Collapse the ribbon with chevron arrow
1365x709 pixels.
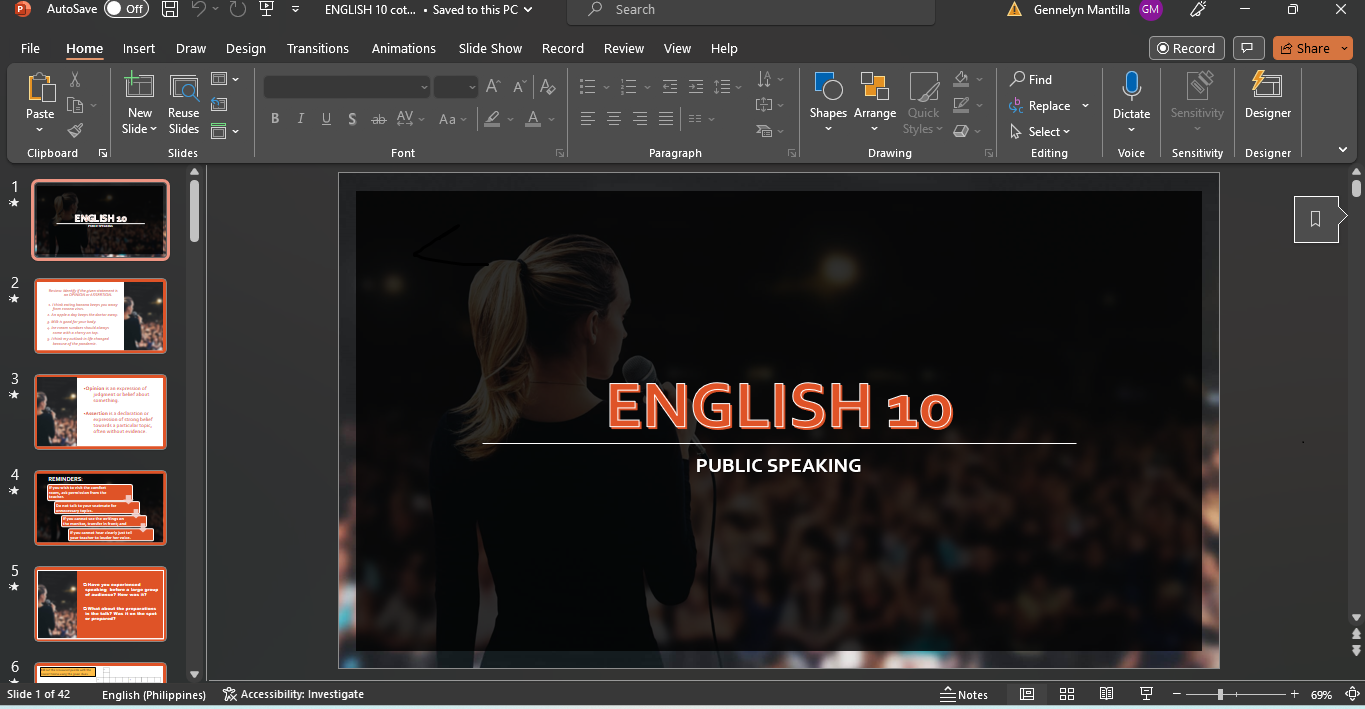coord(1342,150)
